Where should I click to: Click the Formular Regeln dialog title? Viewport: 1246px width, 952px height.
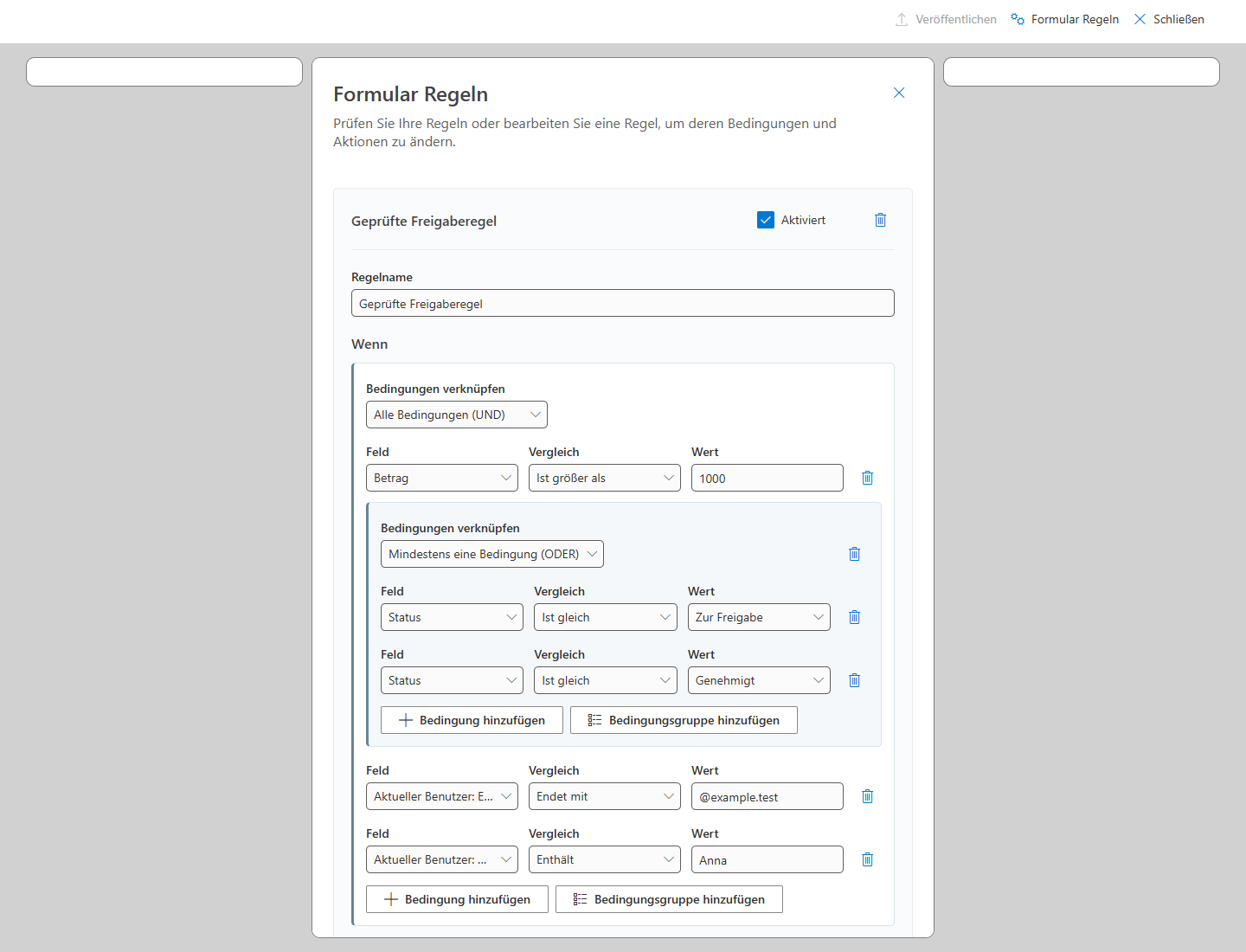(x=411, y=94)
